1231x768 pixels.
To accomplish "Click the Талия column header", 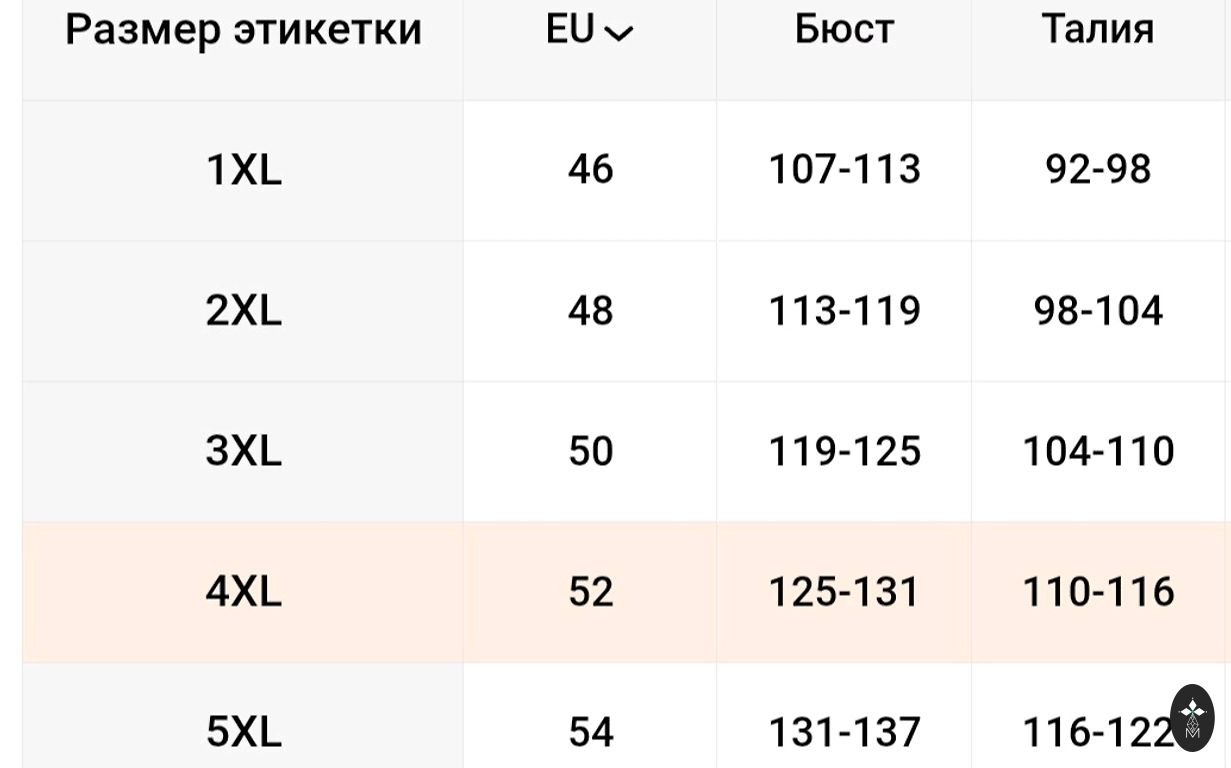I will coord(1098,30).
